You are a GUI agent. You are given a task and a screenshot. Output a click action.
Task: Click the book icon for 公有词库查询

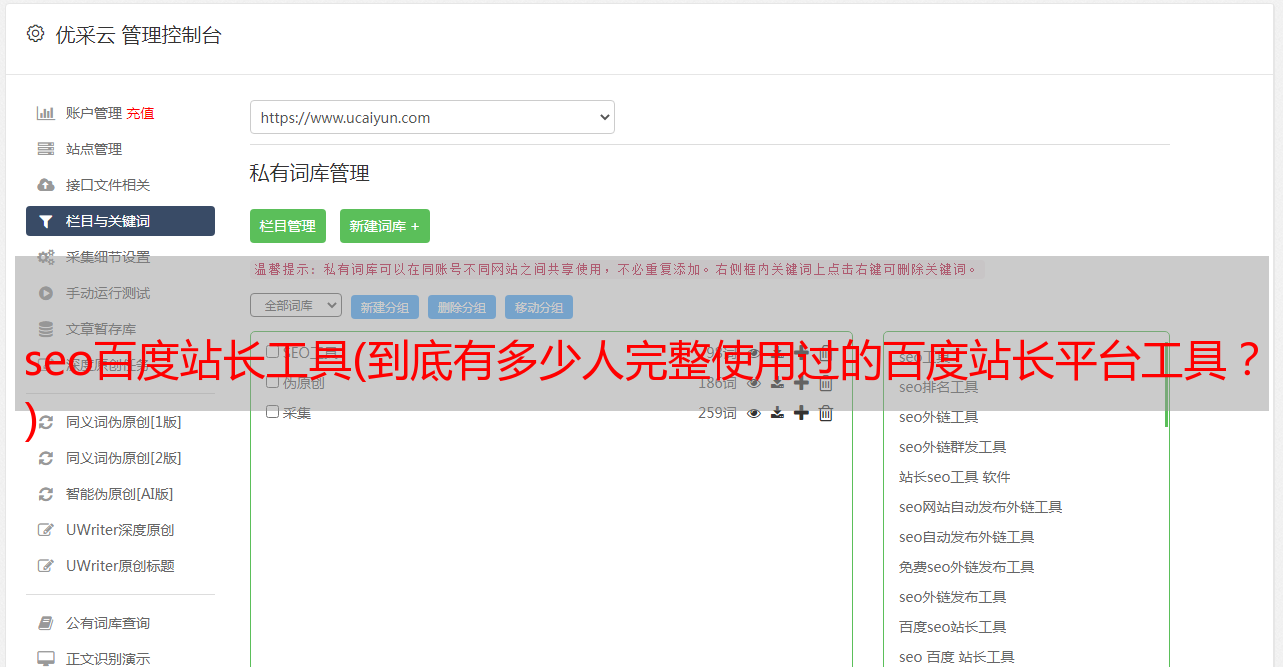[46, 623]
